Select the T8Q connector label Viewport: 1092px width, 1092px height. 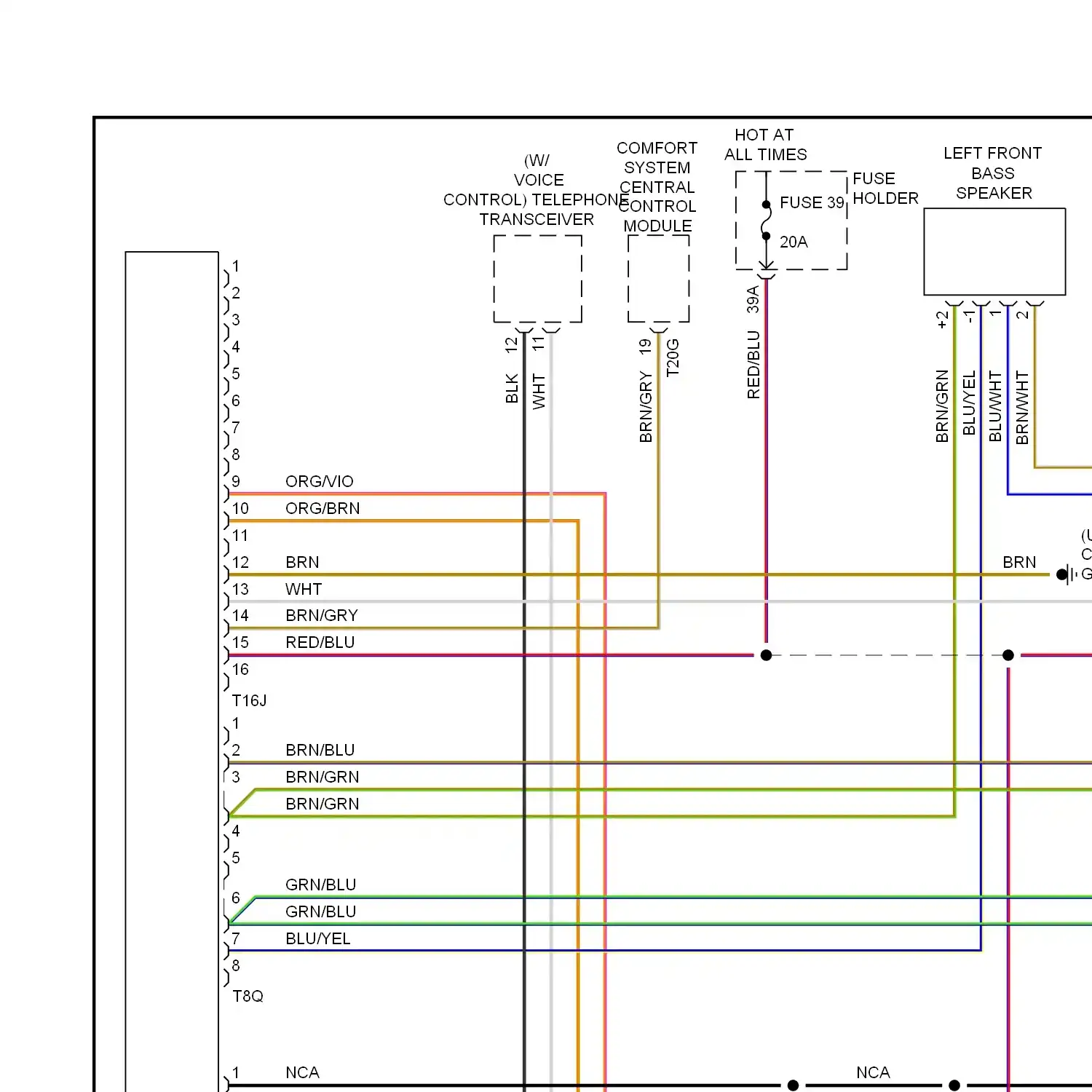coord(248,996)
